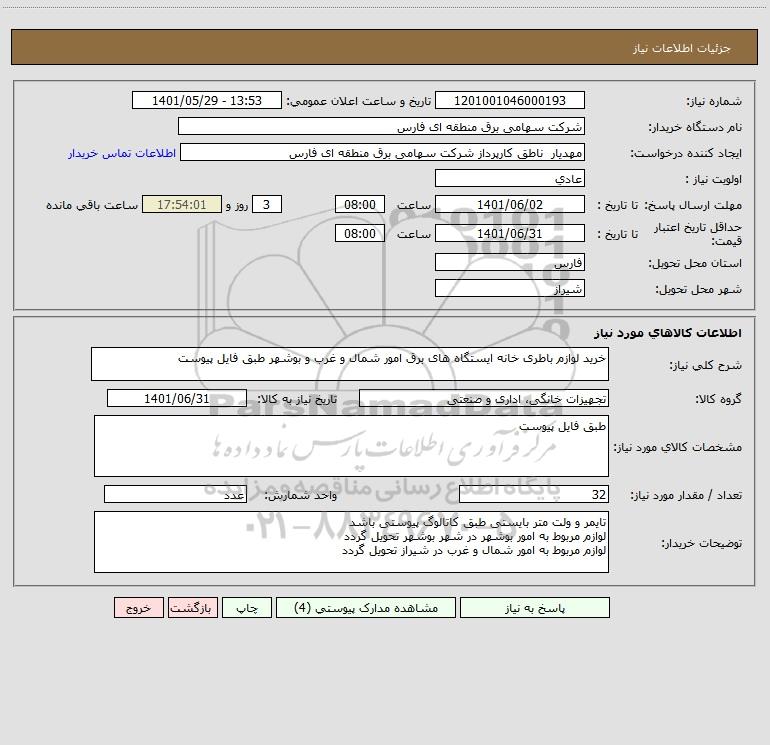The image size is (770, 745).
Task: Click the نام دستگاه خریدار label
Action: (x=695, y=127)
